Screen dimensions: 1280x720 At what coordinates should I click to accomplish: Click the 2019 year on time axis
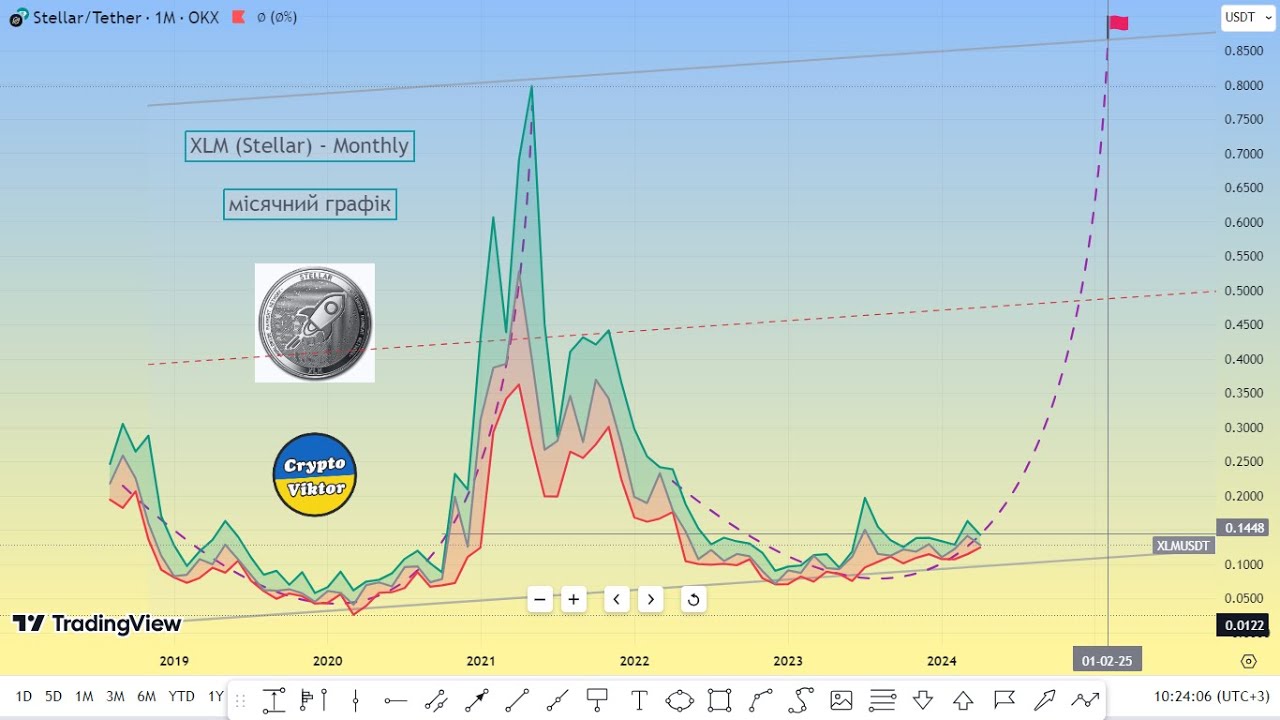point(174,661)
